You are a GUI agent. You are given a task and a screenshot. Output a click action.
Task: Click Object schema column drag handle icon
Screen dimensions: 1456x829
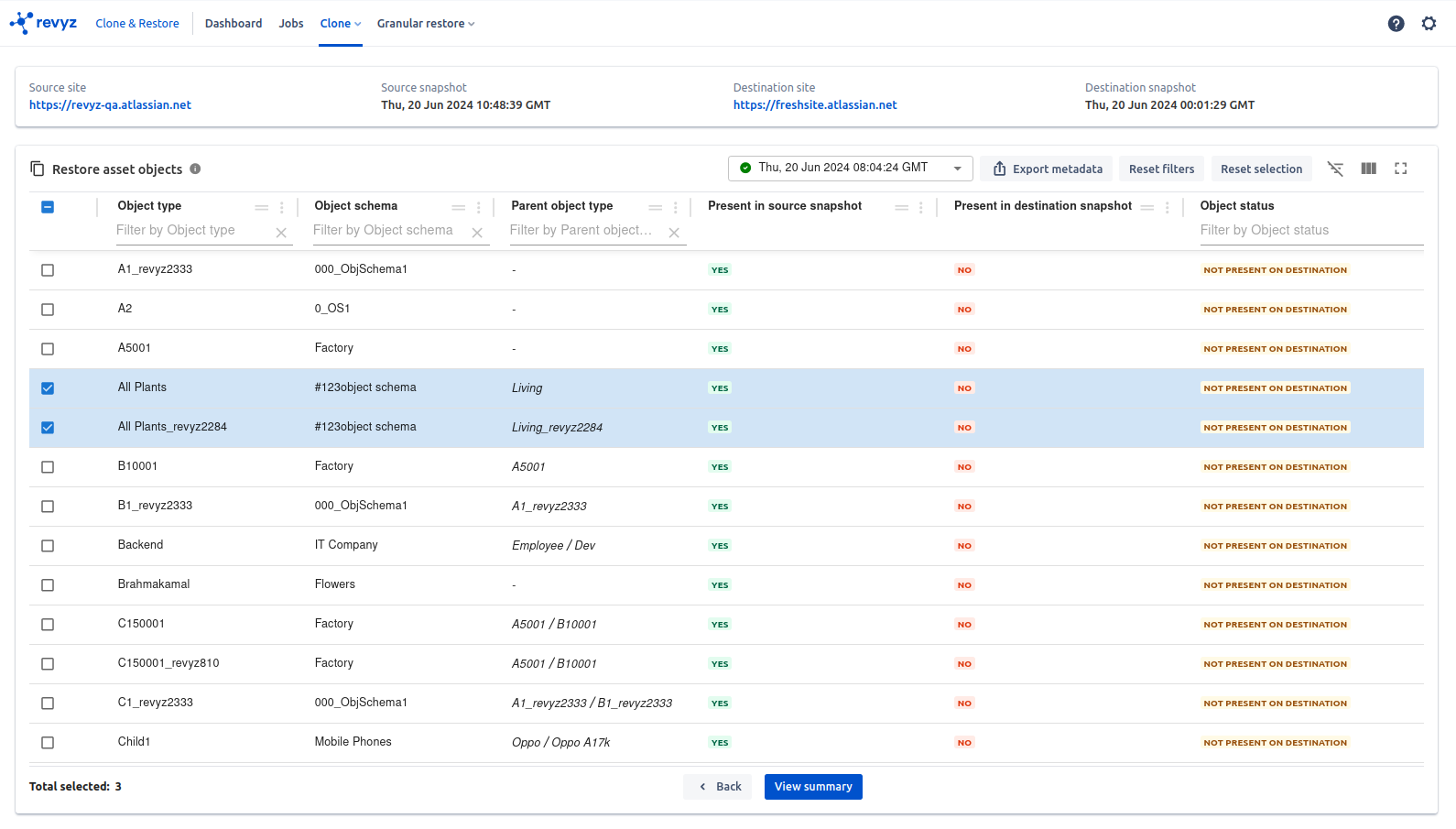click(459, 208)
